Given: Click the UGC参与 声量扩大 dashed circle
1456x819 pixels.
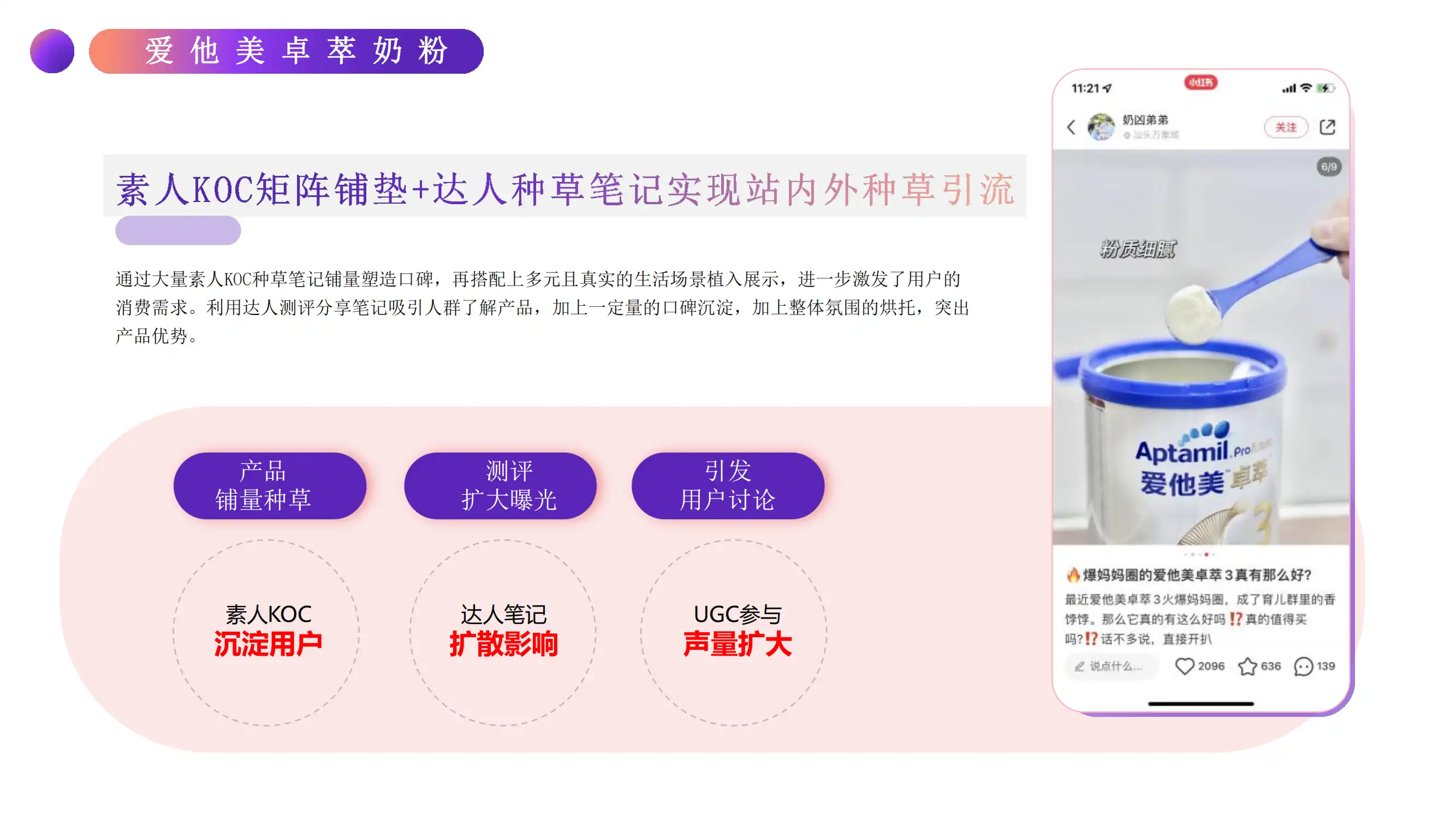Looking at the screenshot, I should [x=734, y=632].
